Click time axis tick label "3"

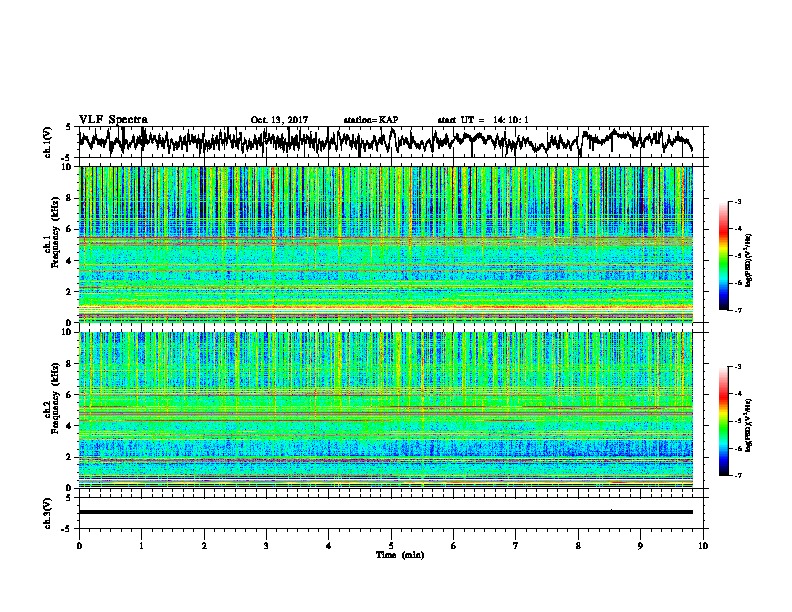click(x=266, y=546)
